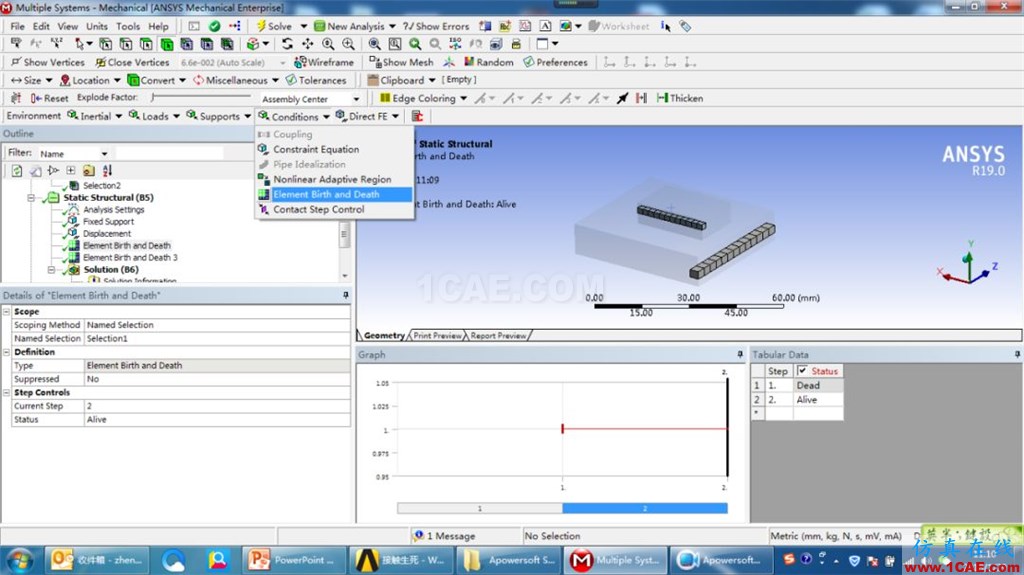This screenshot has height=575, width=1024.
Task: Select the Face selection filter icon
Action: [x=146, y=44]
